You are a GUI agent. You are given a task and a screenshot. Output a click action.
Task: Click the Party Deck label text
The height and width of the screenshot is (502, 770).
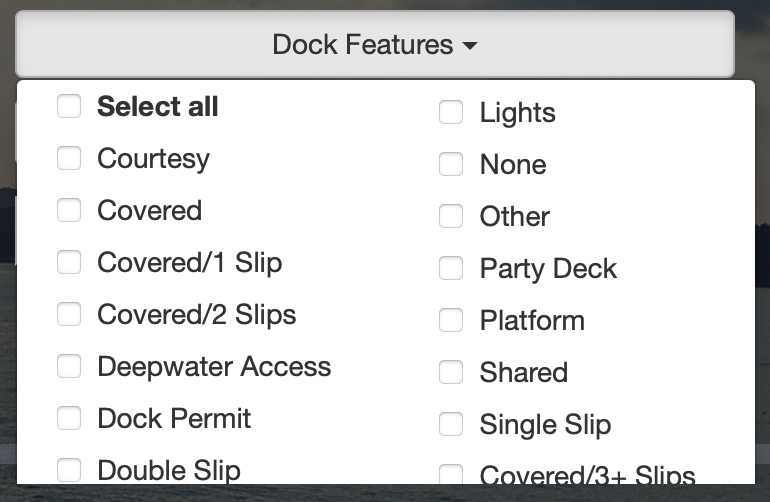548,269
